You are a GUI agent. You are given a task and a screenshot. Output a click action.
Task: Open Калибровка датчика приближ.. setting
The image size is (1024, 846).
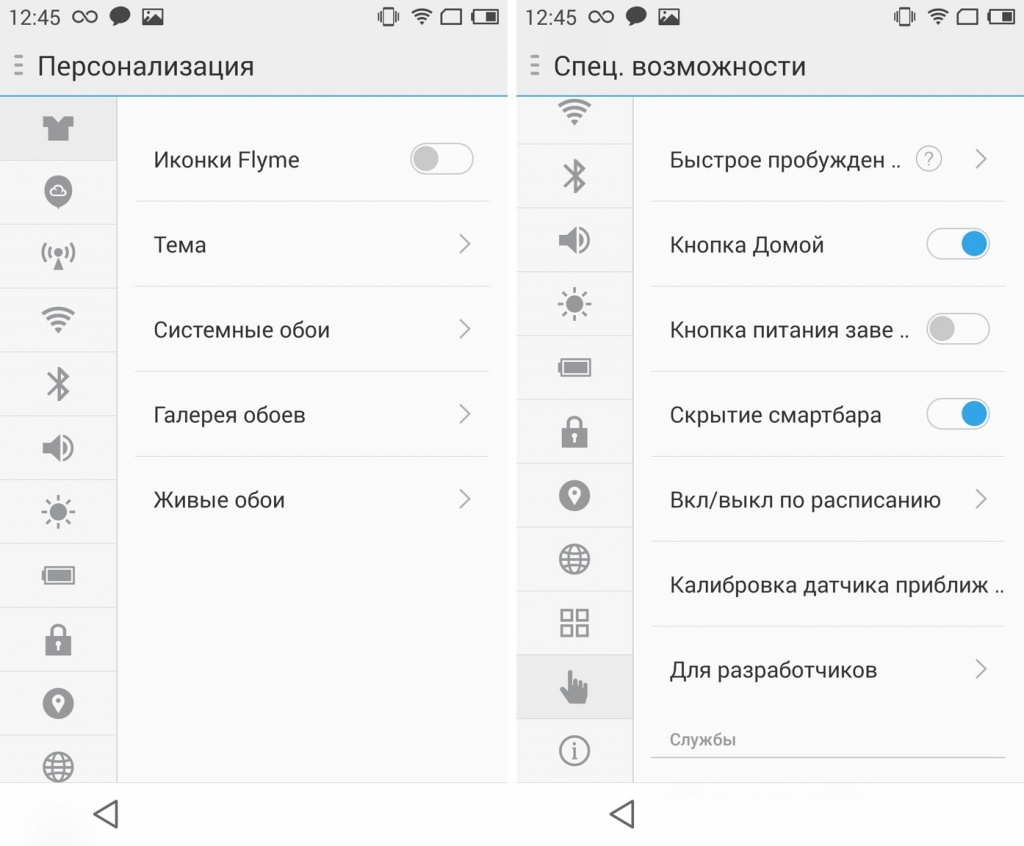828,584
